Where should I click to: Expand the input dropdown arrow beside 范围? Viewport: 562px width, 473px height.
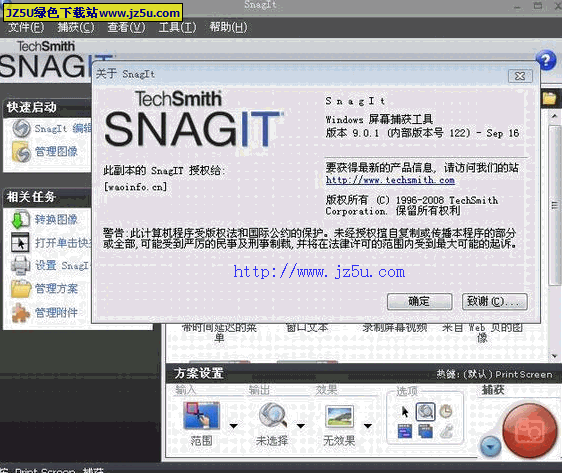234,426
